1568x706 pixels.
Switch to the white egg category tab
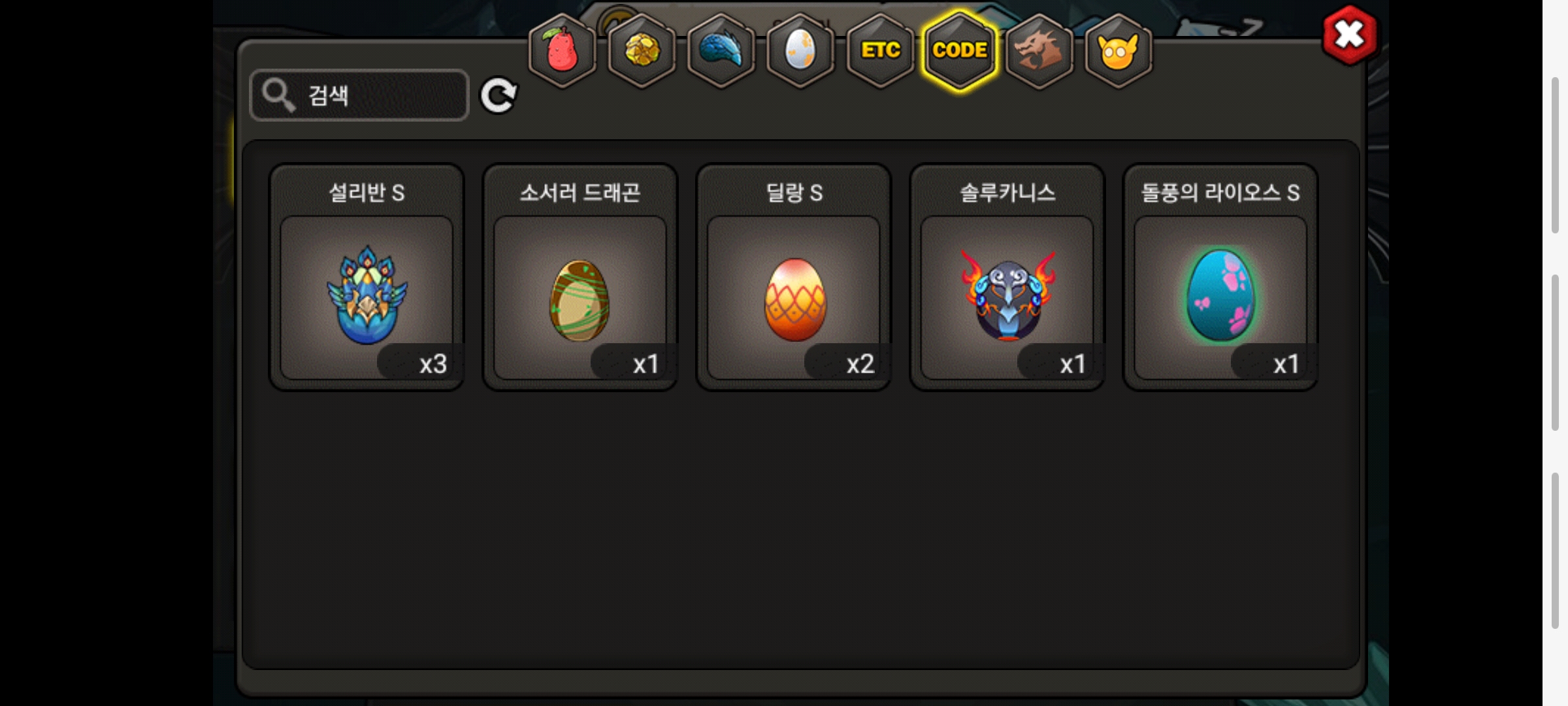tap(800, 51)
